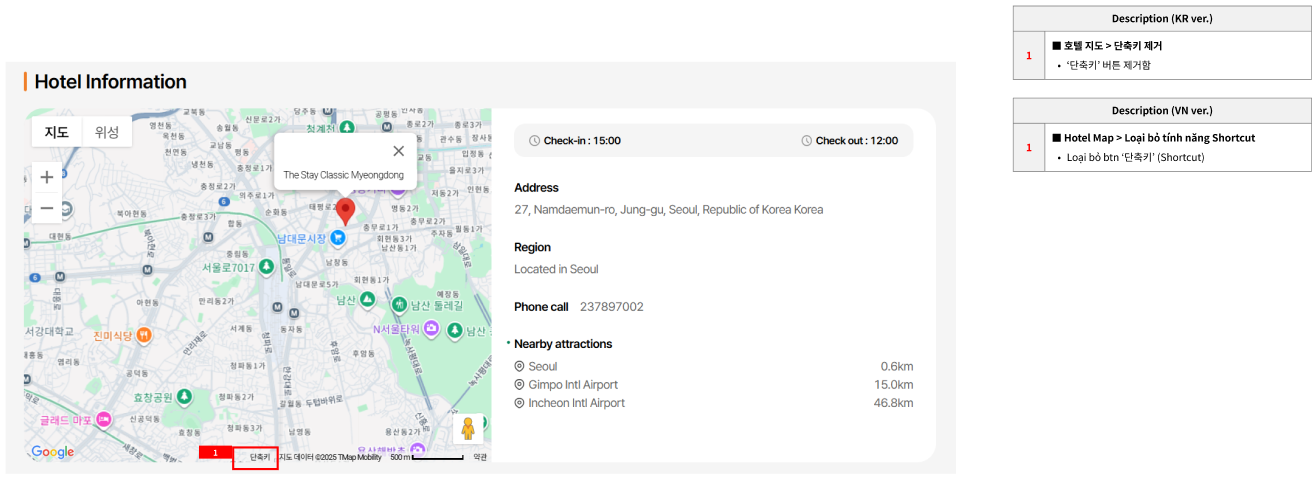The height and width of the screenshot is (502, 1315).
Task: Click the Seoul nearby attraction entry
Action: point(543,367)
